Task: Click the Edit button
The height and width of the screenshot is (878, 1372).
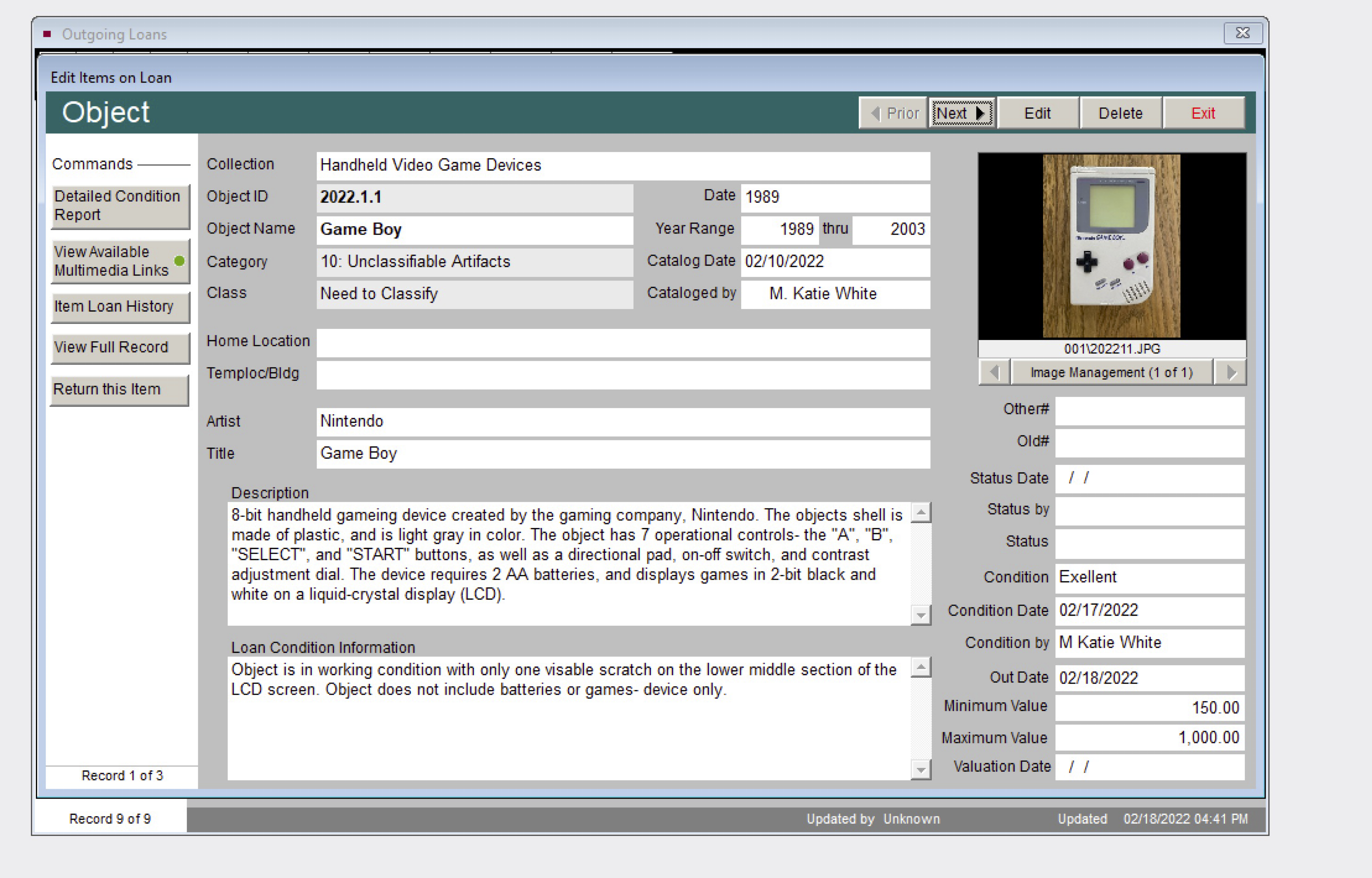Action: pyautogui.click(x=1037, y=113)
